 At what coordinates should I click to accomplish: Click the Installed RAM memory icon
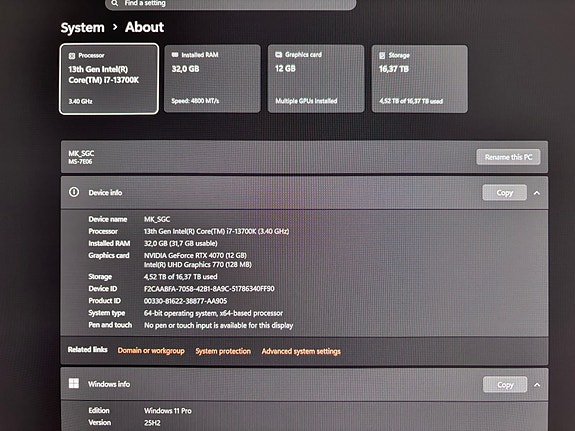[x=175, y=55]
